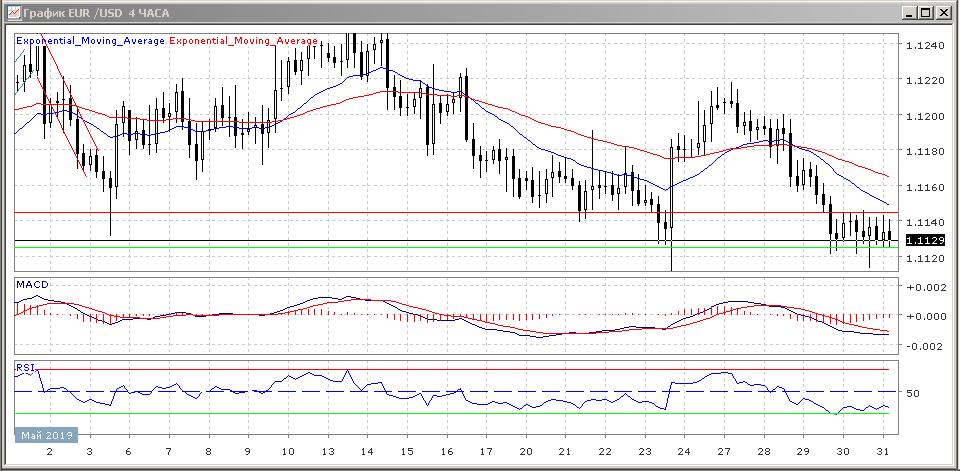The image size is (960, 471).
Task: Click the blue Exponential_Moving_Average legend label
Action: coord(90,41)
